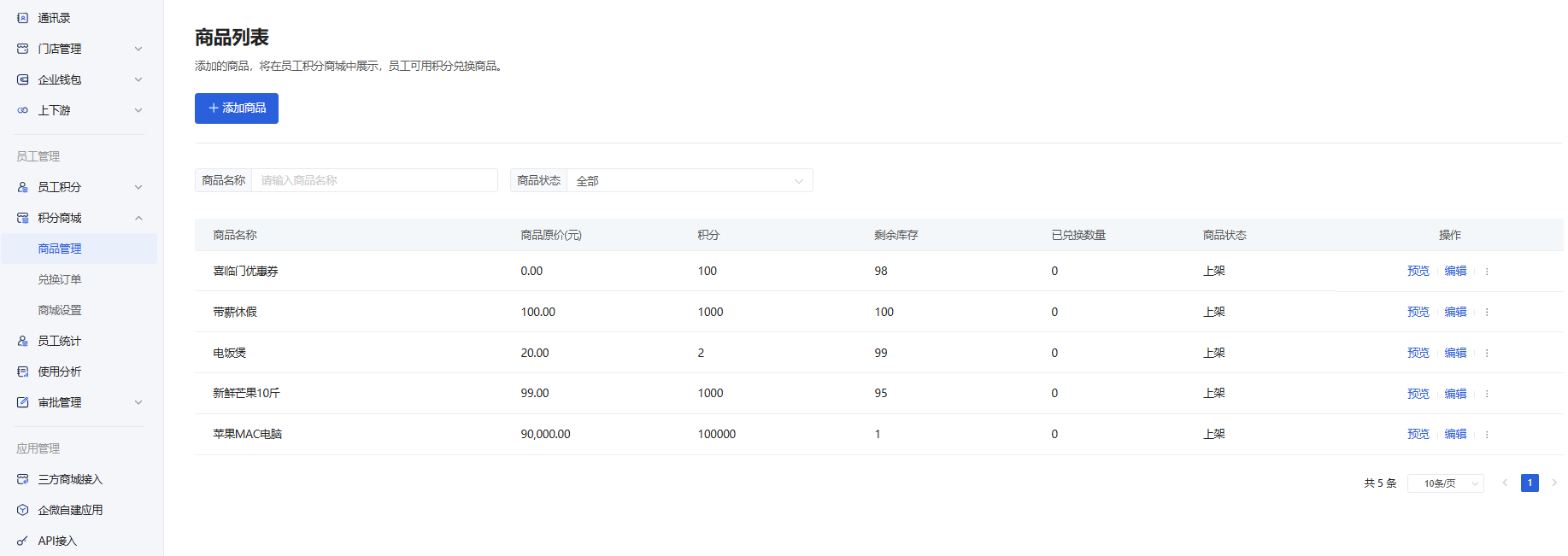Edit 带薪休假 via 编辑 link
Screen dimensions: 1568x556
tap(1455, 312)
